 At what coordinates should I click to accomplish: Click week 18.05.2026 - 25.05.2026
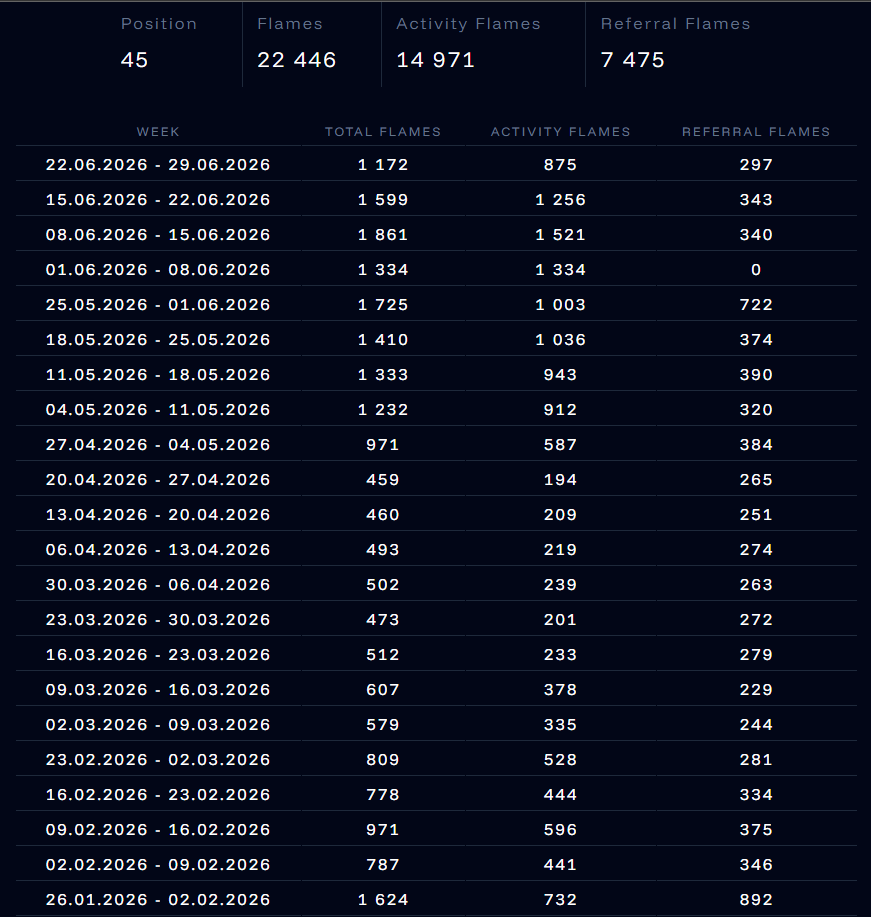(158, 340)
